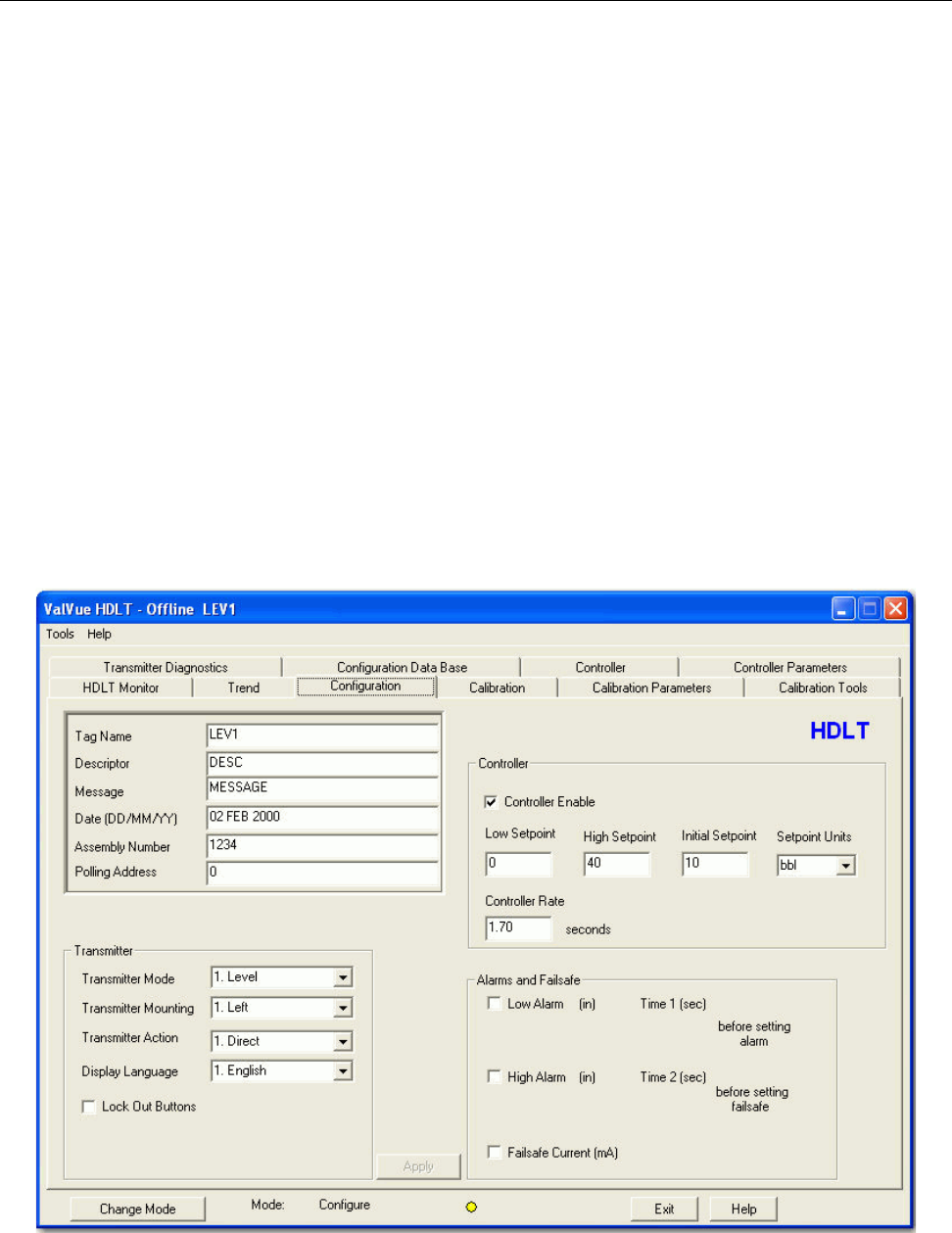Image resolution: width=952 pixels, height=1233 pixels.
Task: Open the Calibration Parameters tab
Action: tap(651, 688)
